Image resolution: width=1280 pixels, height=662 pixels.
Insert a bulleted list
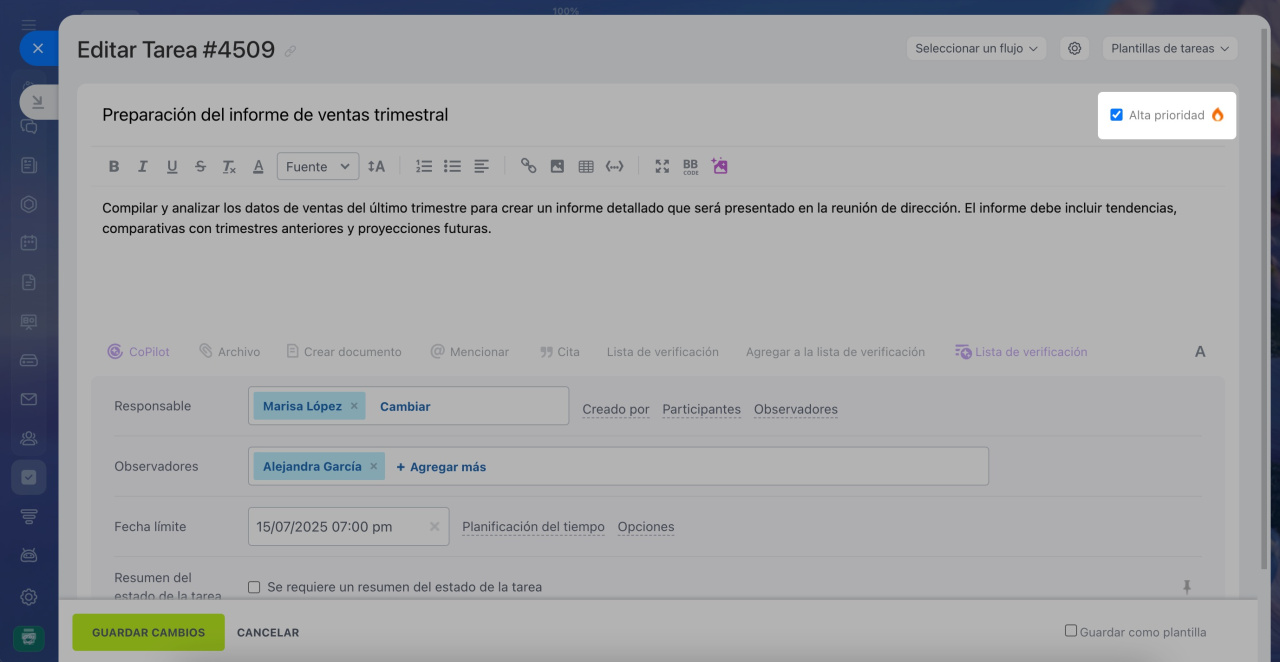(453, 167)
